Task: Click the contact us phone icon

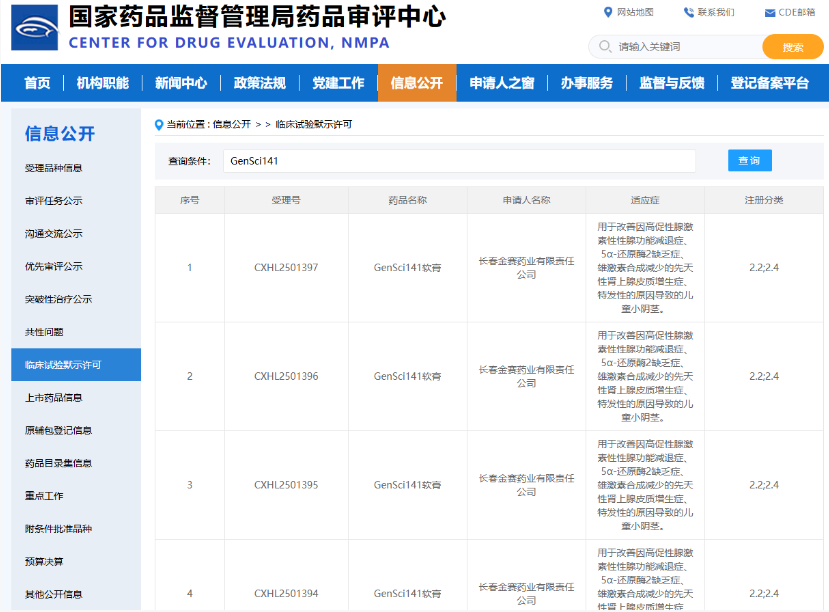Action: click(x=689, y=12)
